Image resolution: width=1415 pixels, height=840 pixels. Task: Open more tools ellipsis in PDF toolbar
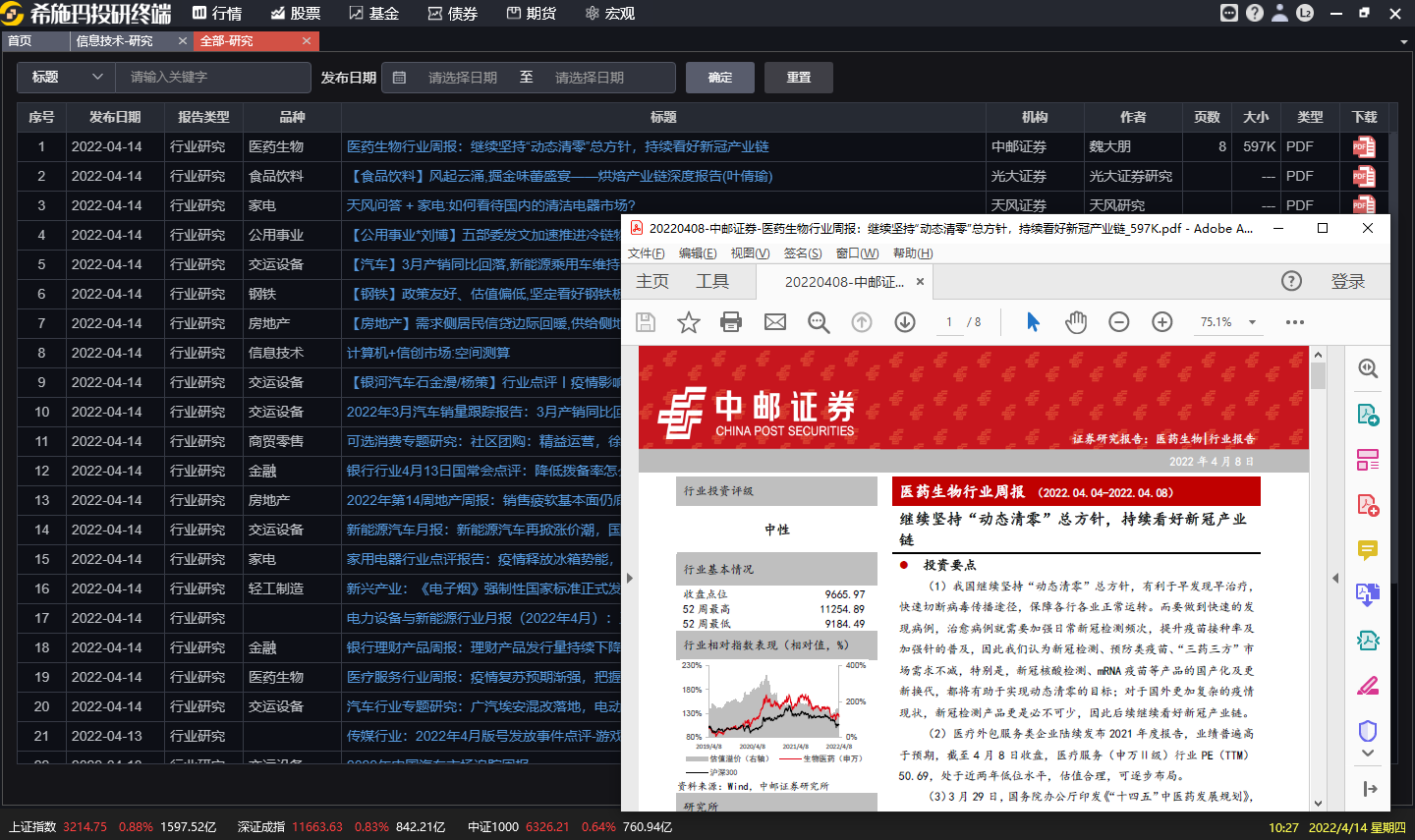1295,322
